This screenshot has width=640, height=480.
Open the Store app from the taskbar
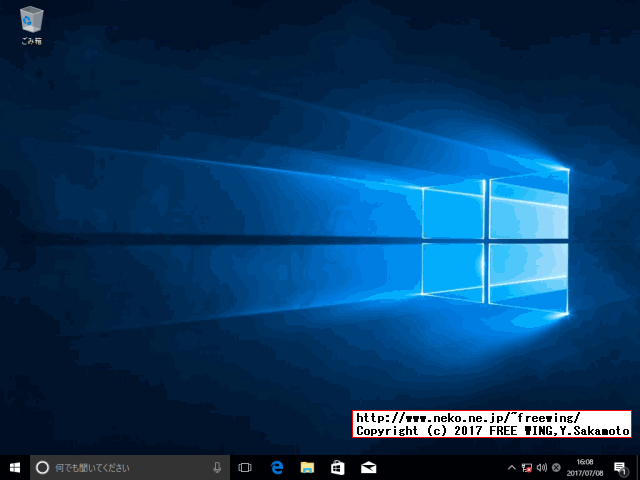click(x=338, y=467)
